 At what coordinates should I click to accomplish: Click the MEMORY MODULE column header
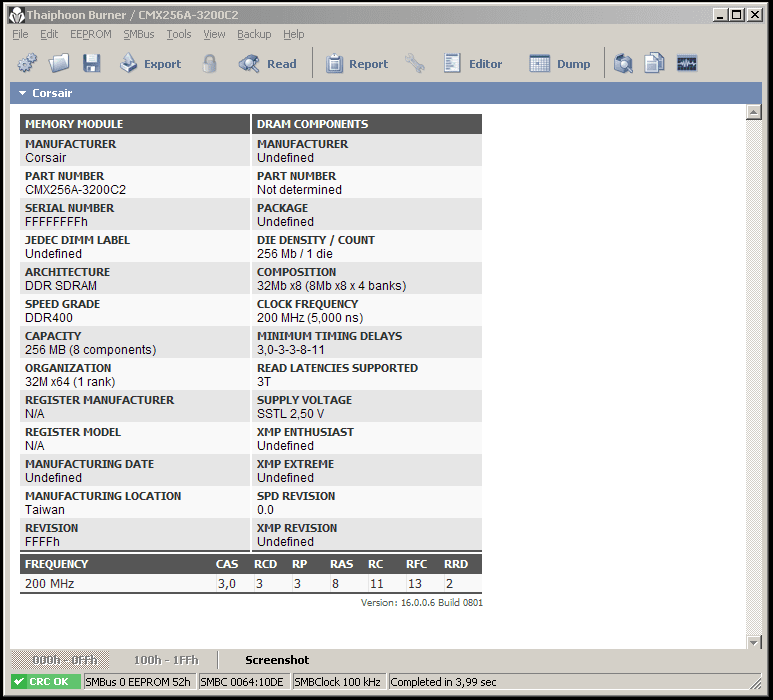[x=135, y=124]
